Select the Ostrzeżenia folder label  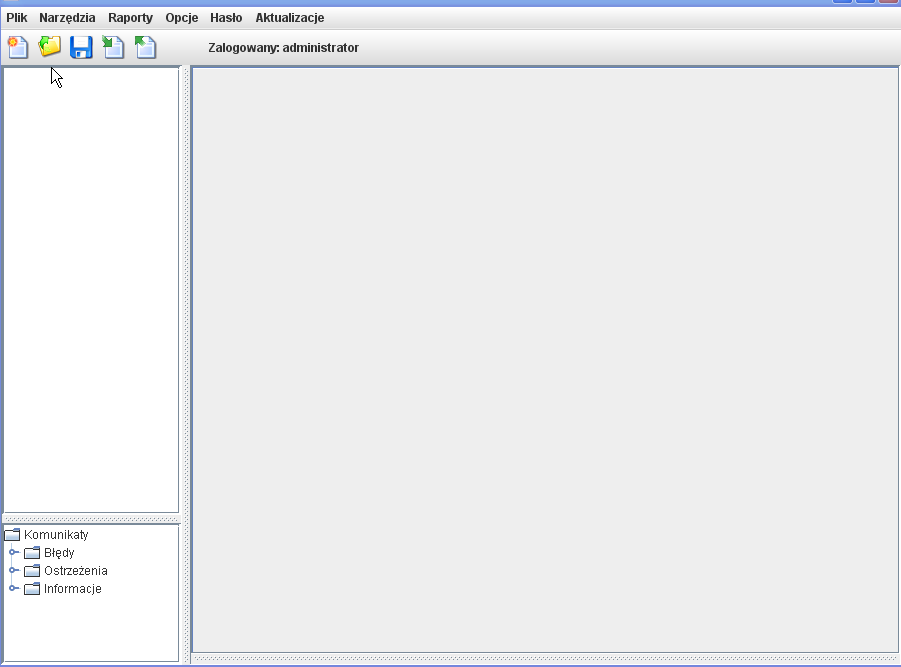click(76, 570)
